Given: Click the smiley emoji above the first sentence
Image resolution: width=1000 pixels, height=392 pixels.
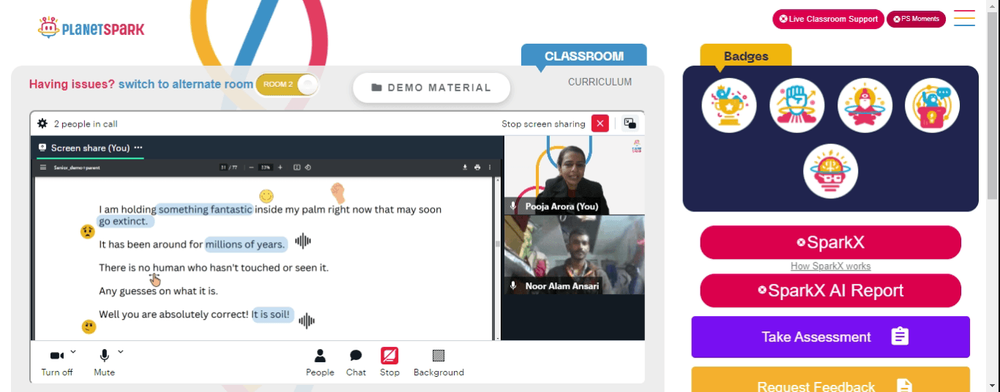Looking at the screenshot, I should coord(266,196).
